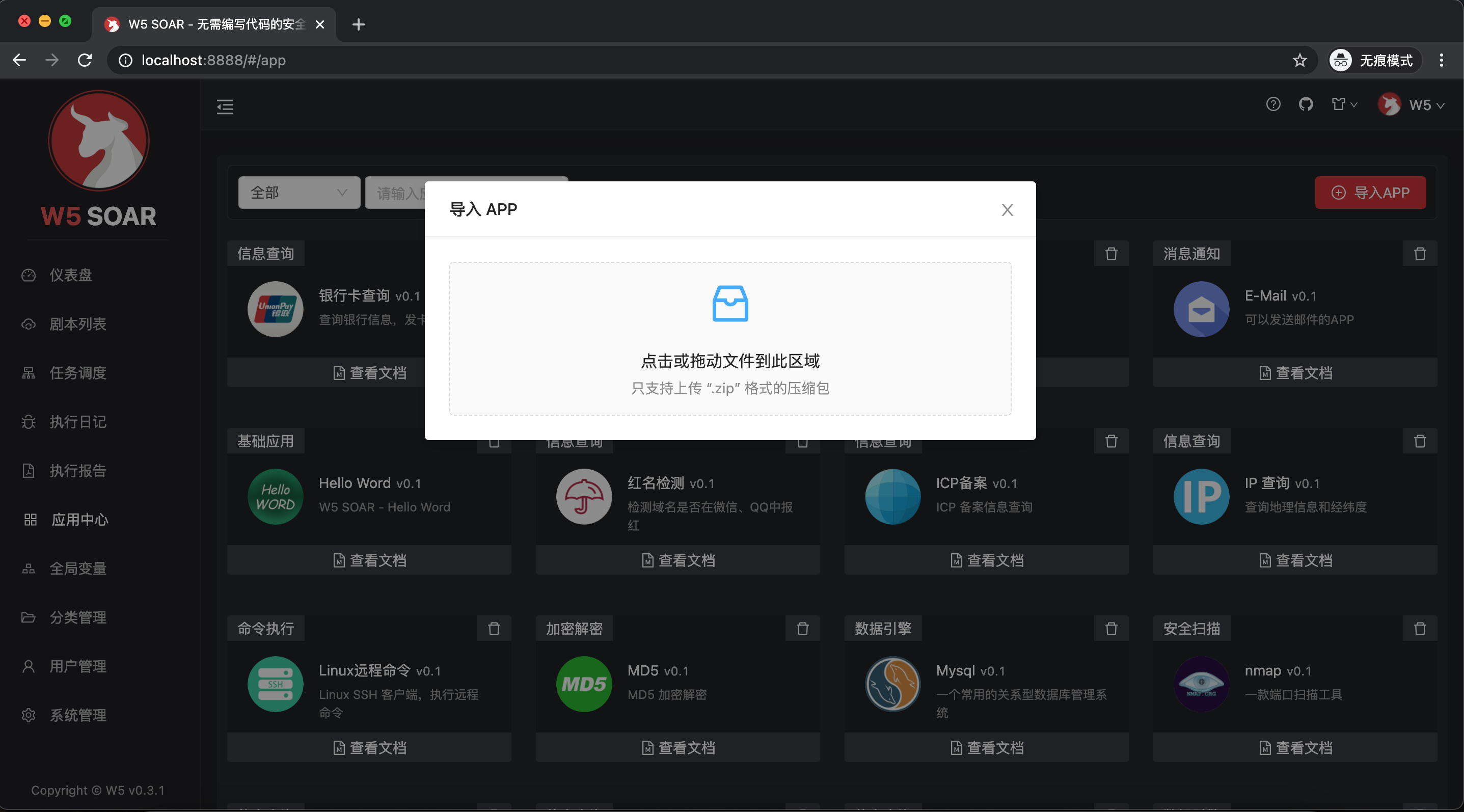1464x812 pixels.
Task: Click the 导入APP red button
Action: tap(1370, 193)
